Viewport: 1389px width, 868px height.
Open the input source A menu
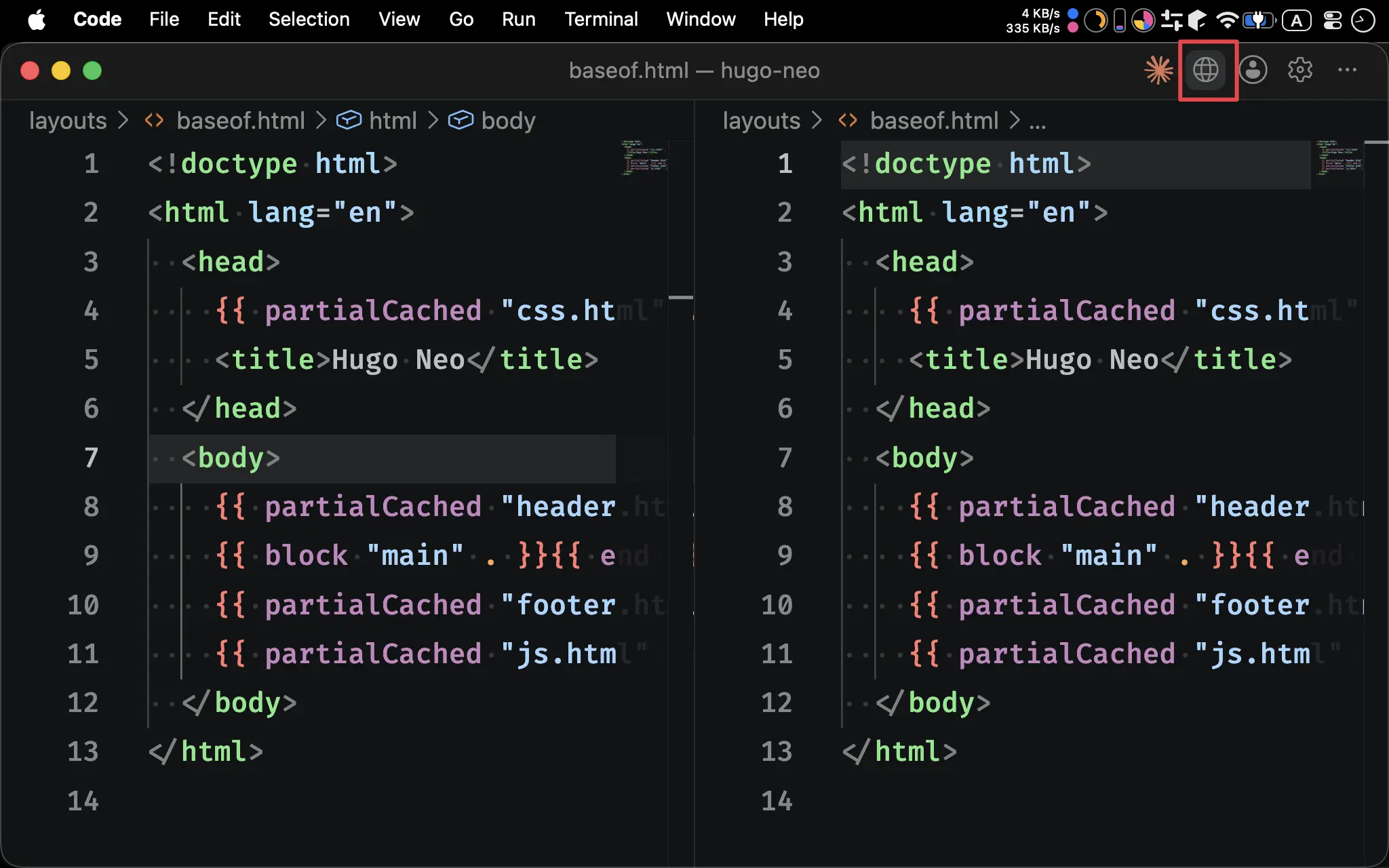point(1296,20)
